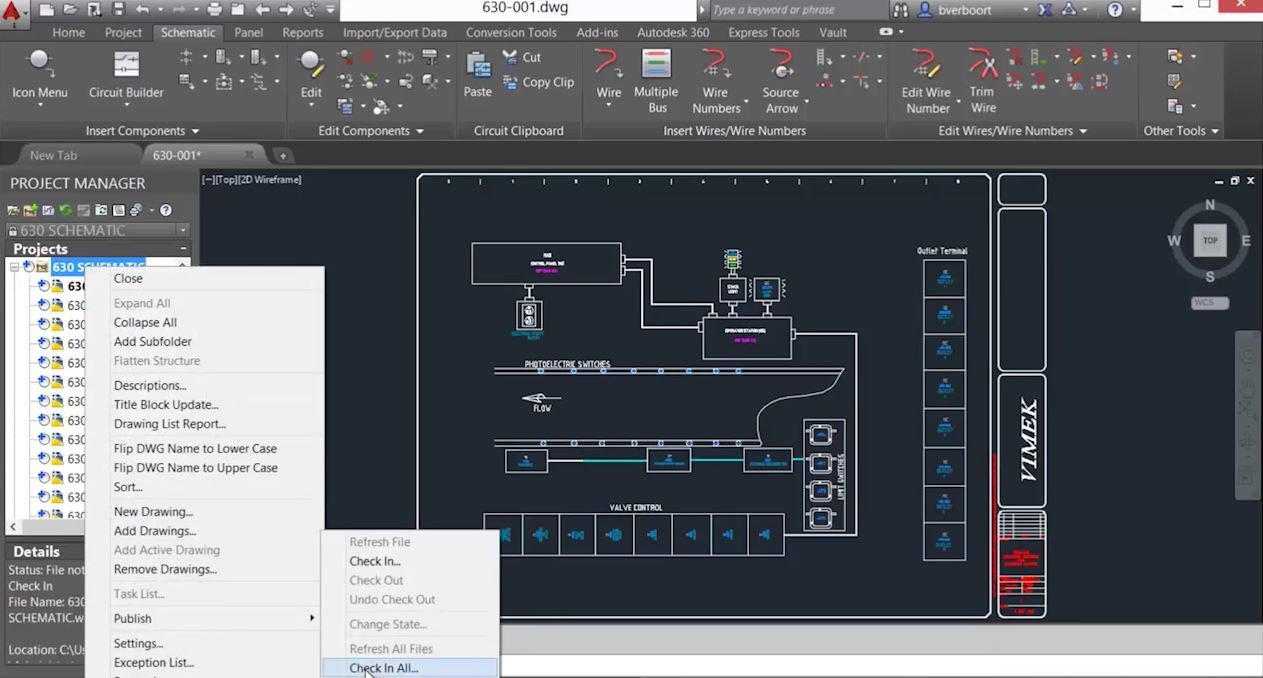This screenshot has width=1263, height=678.
Task: Select Title Block Update menu item
Action: coord(166,404)
